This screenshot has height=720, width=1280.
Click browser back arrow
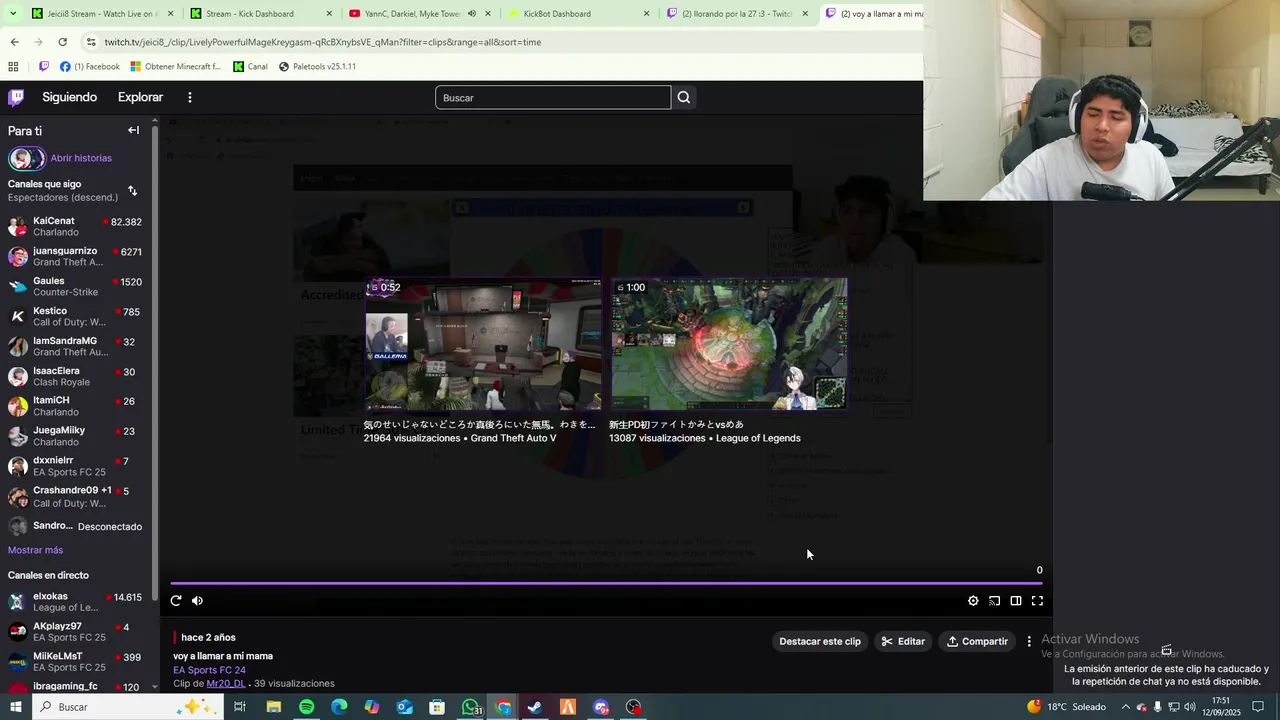tap(14, 42)
